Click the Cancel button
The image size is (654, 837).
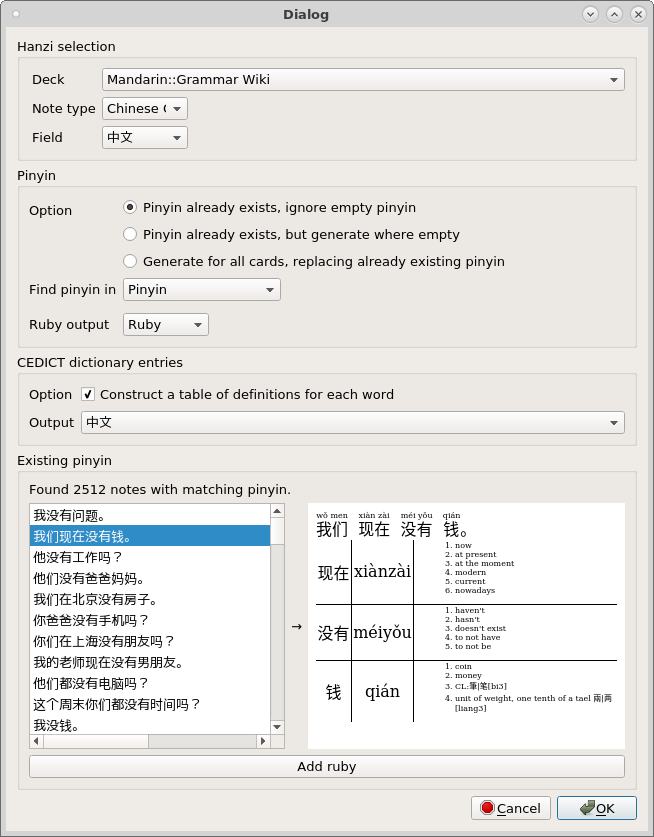point(510,808)
